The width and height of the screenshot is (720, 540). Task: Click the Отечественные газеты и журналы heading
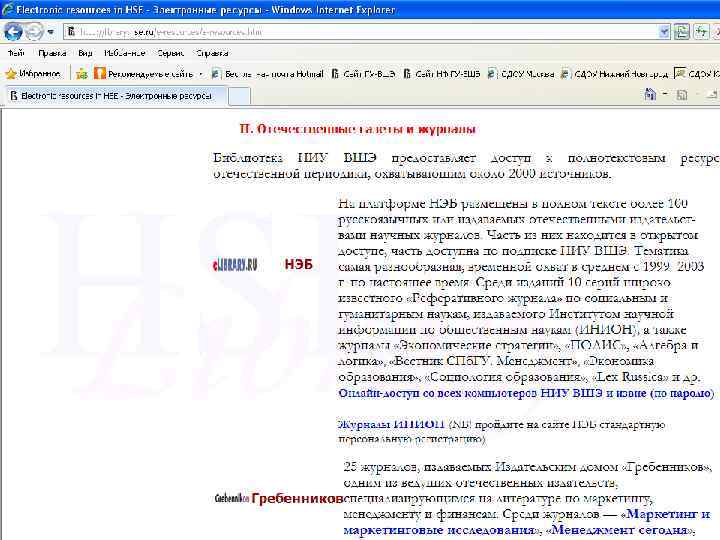tap(357, 129)
